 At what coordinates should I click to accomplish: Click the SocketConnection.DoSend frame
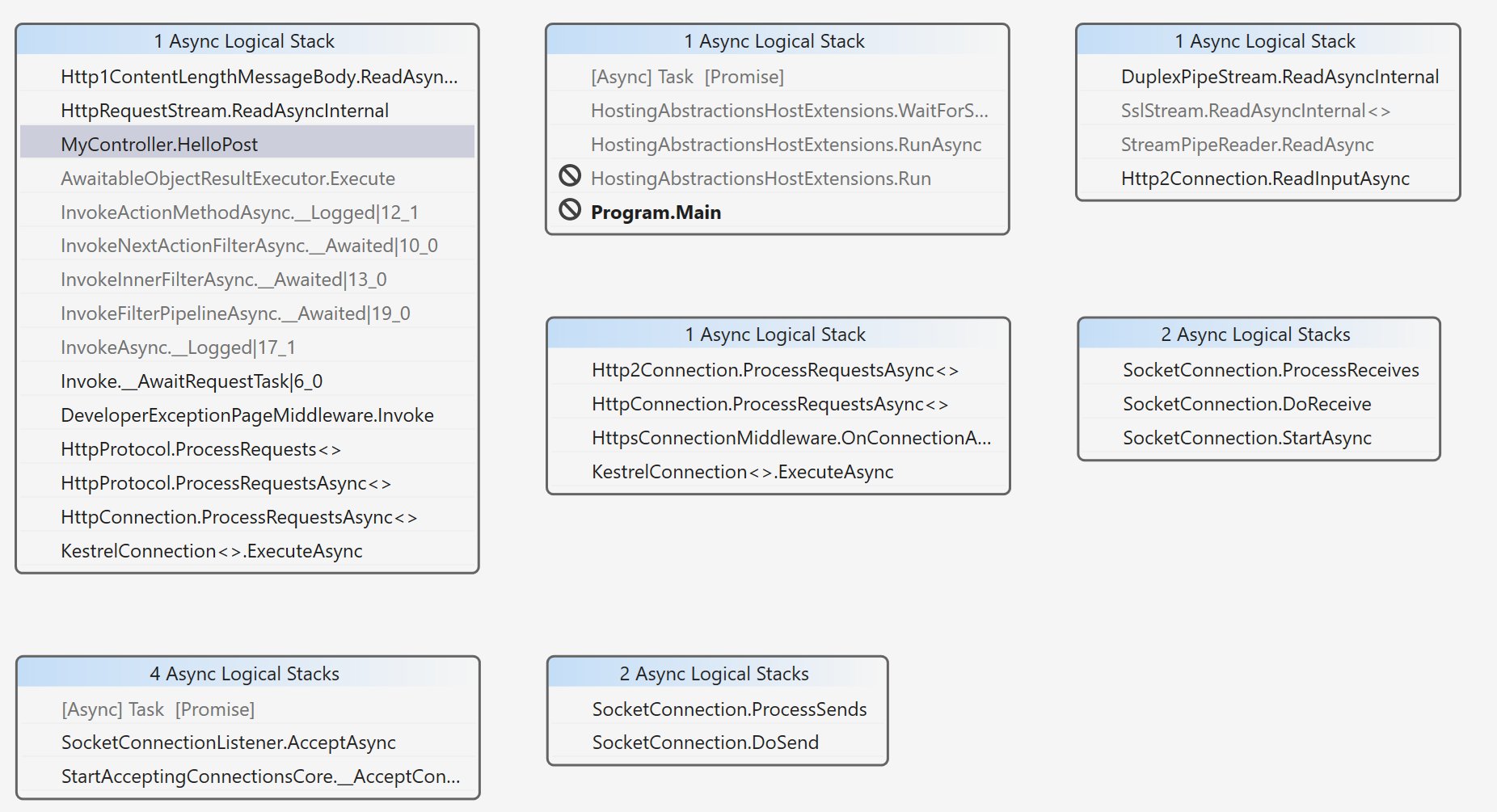(x=717, y=743)
